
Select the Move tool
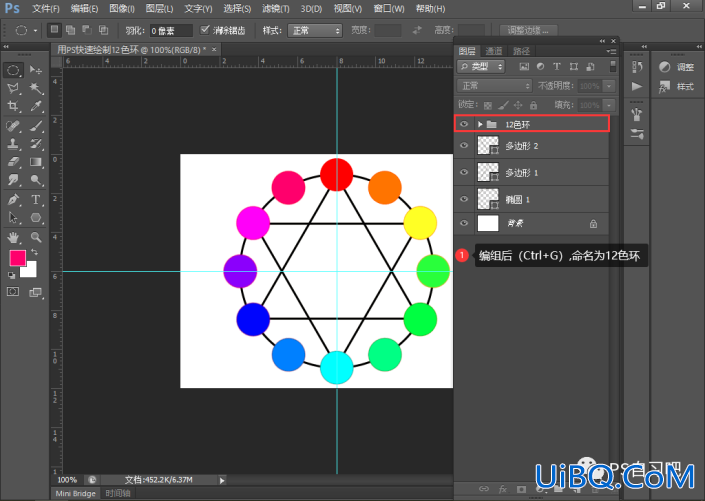tap(36, 70)
